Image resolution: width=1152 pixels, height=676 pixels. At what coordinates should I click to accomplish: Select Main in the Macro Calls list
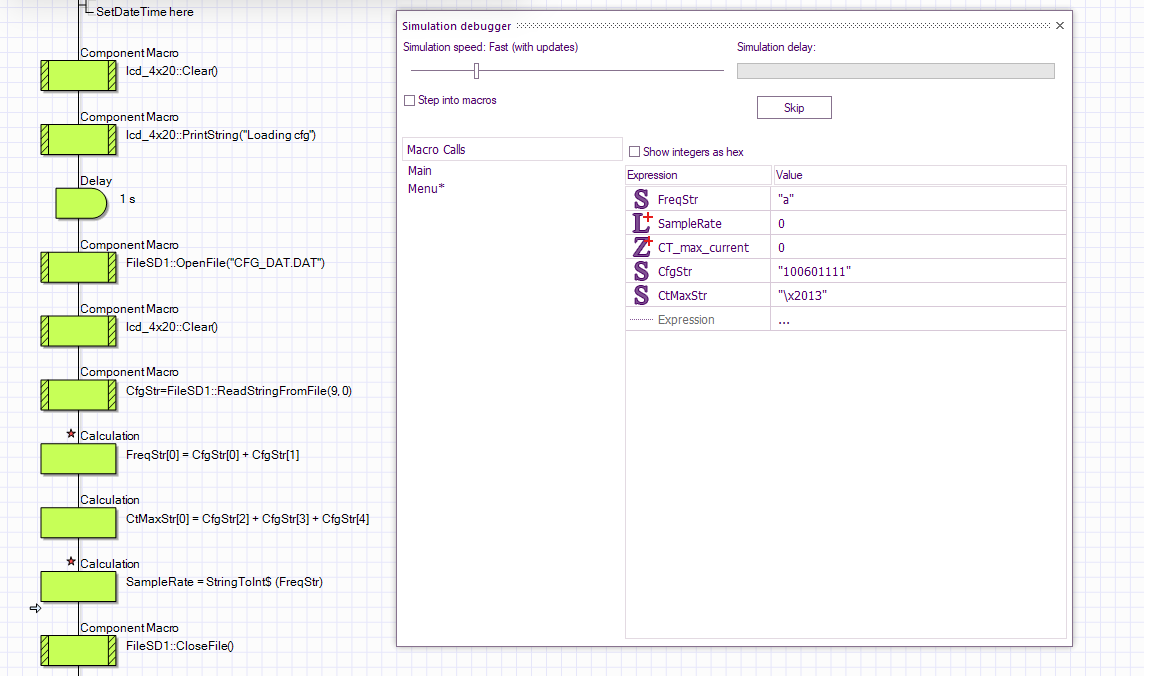pyautogui.click(x=420, y=170)
